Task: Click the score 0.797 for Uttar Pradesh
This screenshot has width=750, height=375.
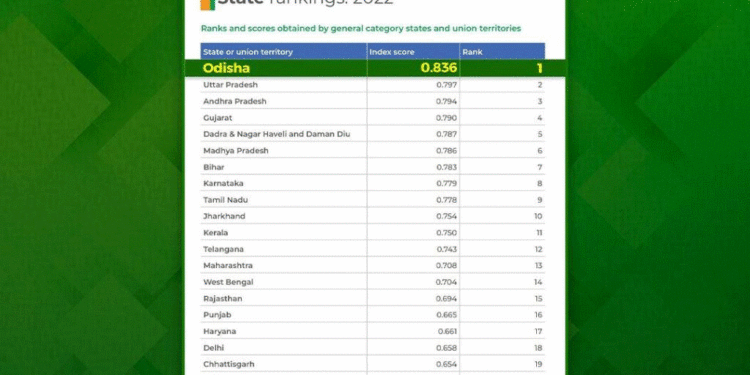Action: tap(446, 85)
